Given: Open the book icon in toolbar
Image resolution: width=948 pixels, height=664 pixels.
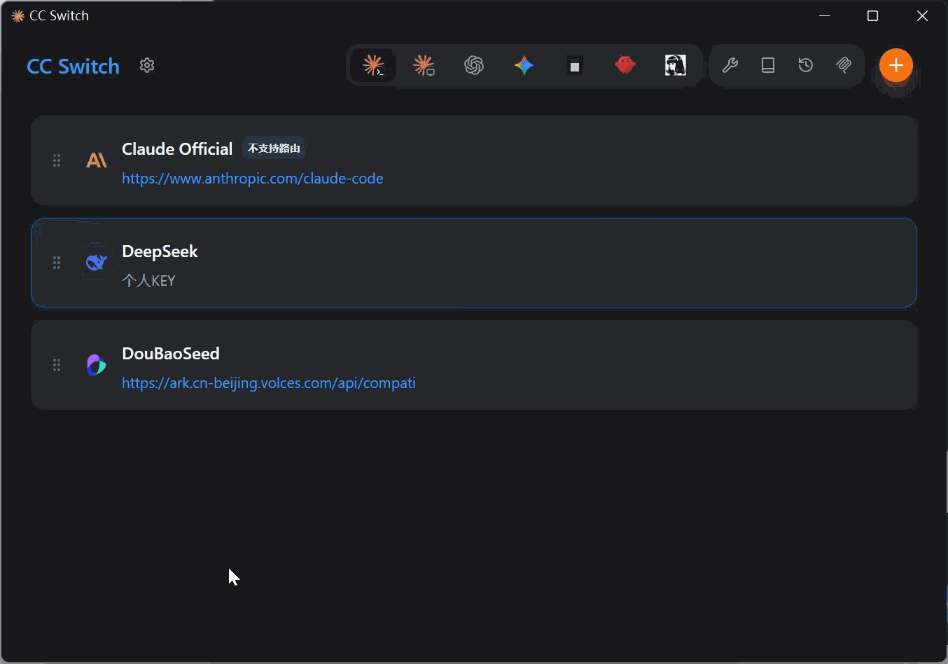Looking at the screenshot, I should tap(768, 65).
